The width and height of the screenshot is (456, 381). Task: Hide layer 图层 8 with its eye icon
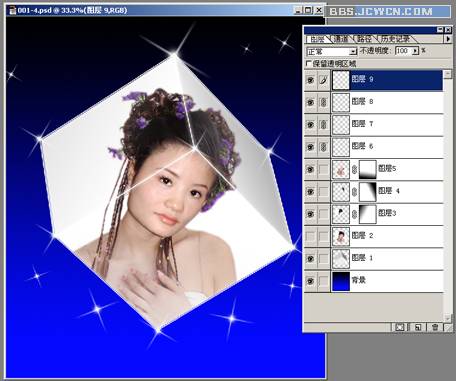point(311,102)
